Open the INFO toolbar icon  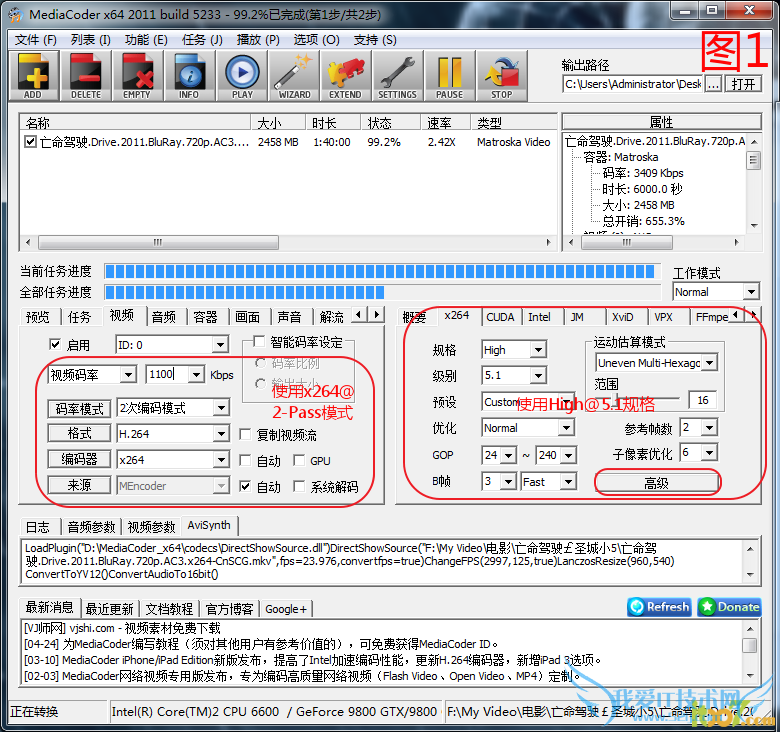(189, 75)
